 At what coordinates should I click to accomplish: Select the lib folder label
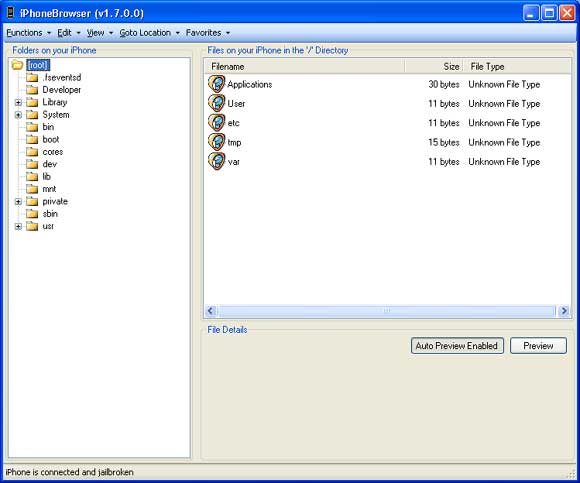coord(46,177)
